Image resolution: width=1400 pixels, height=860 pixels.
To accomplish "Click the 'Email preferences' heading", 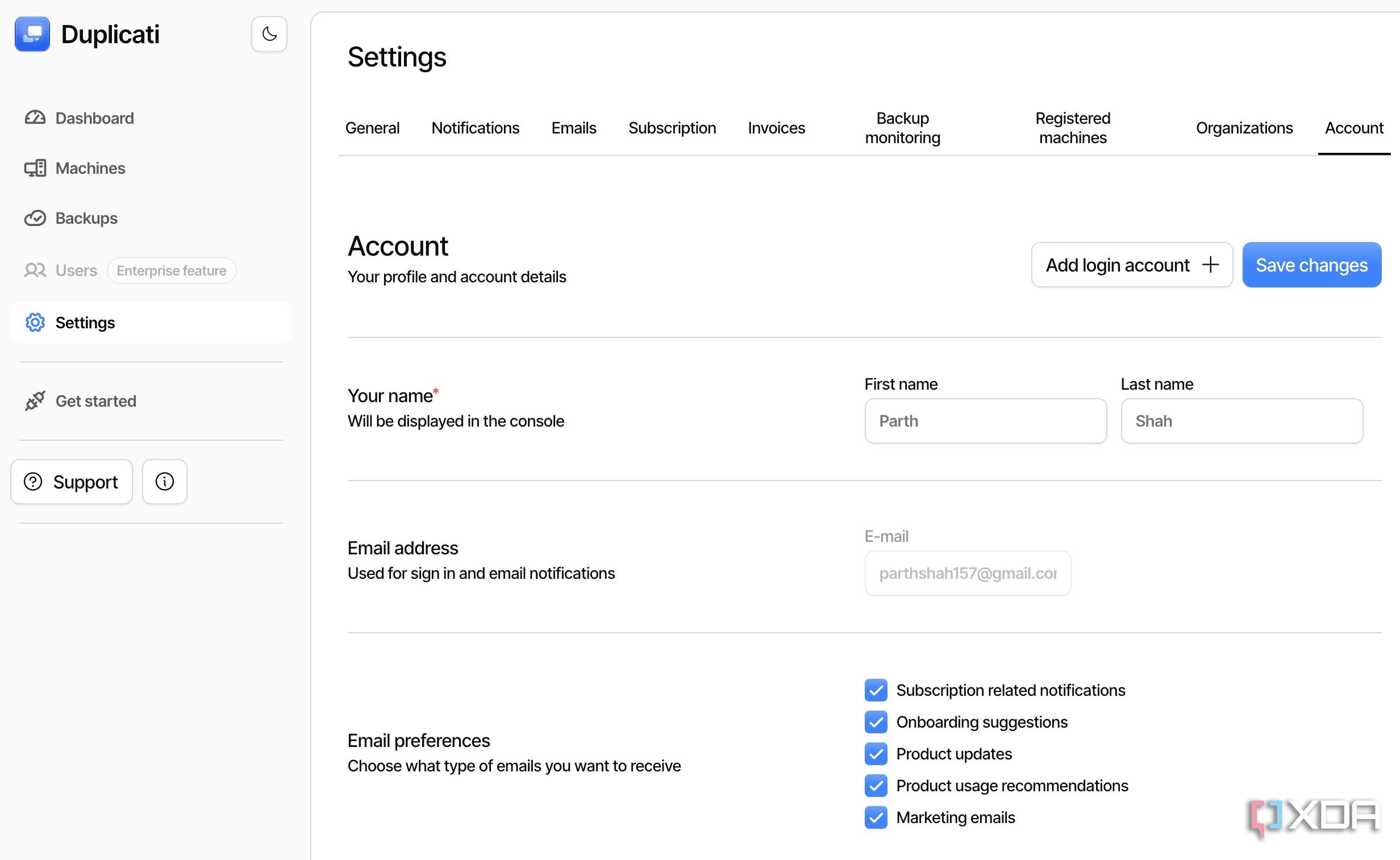I will click(418, 740).
